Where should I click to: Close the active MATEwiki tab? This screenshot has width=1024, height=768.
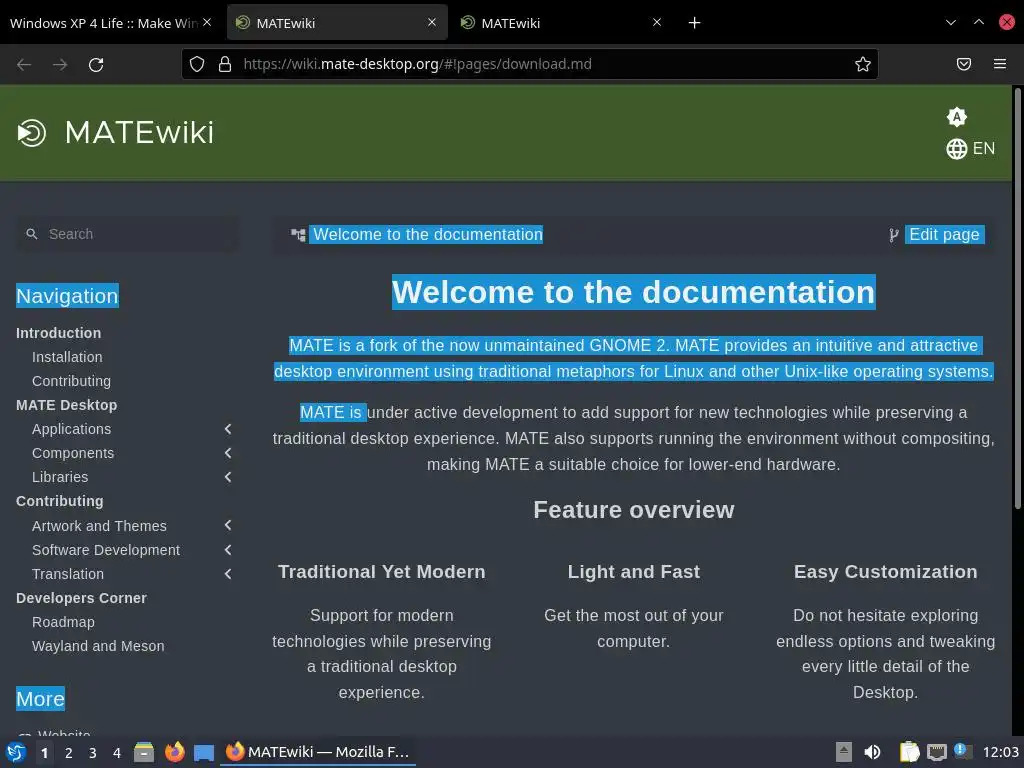[x=432, y=22]
